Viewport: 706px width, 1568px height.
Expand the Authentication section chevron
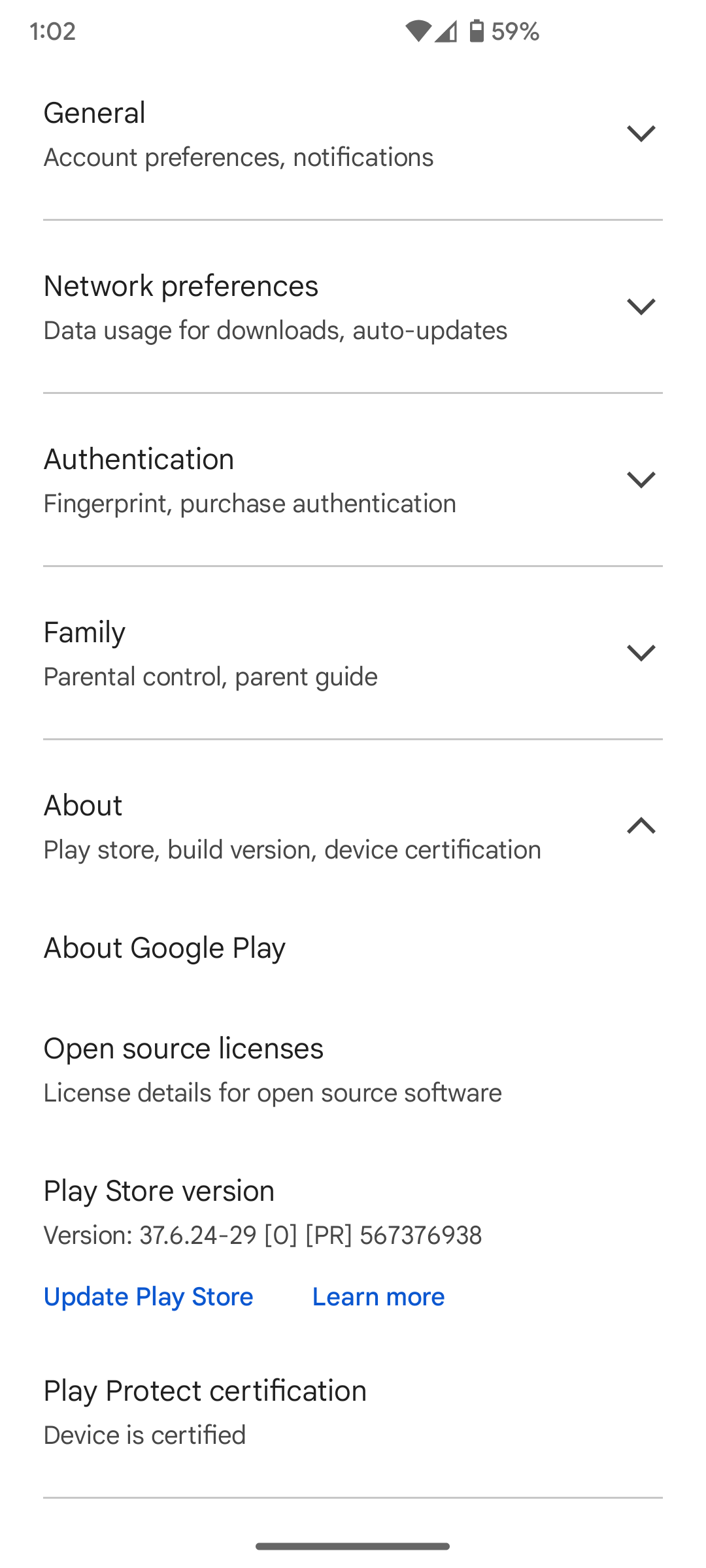click(641, 480)
